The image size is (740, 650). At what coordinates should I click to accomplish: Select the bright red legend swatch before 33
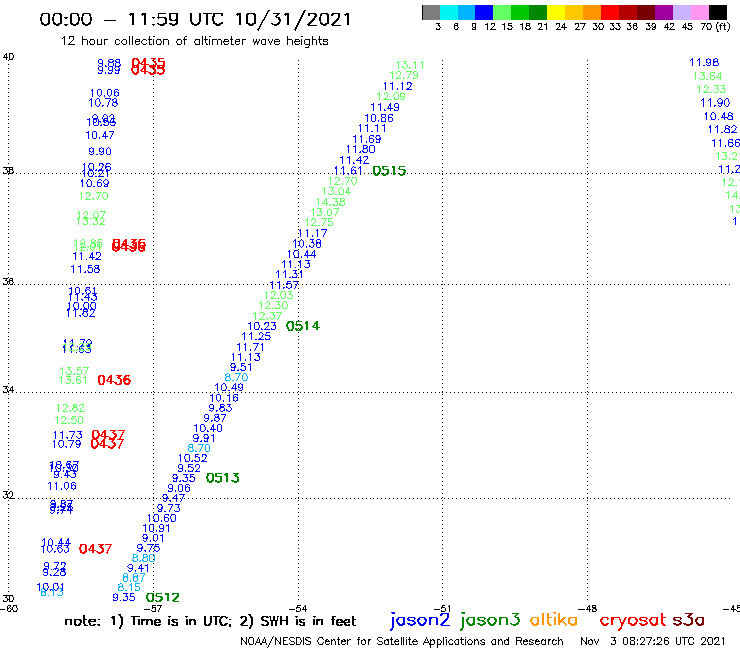click(x=610, y=12)
